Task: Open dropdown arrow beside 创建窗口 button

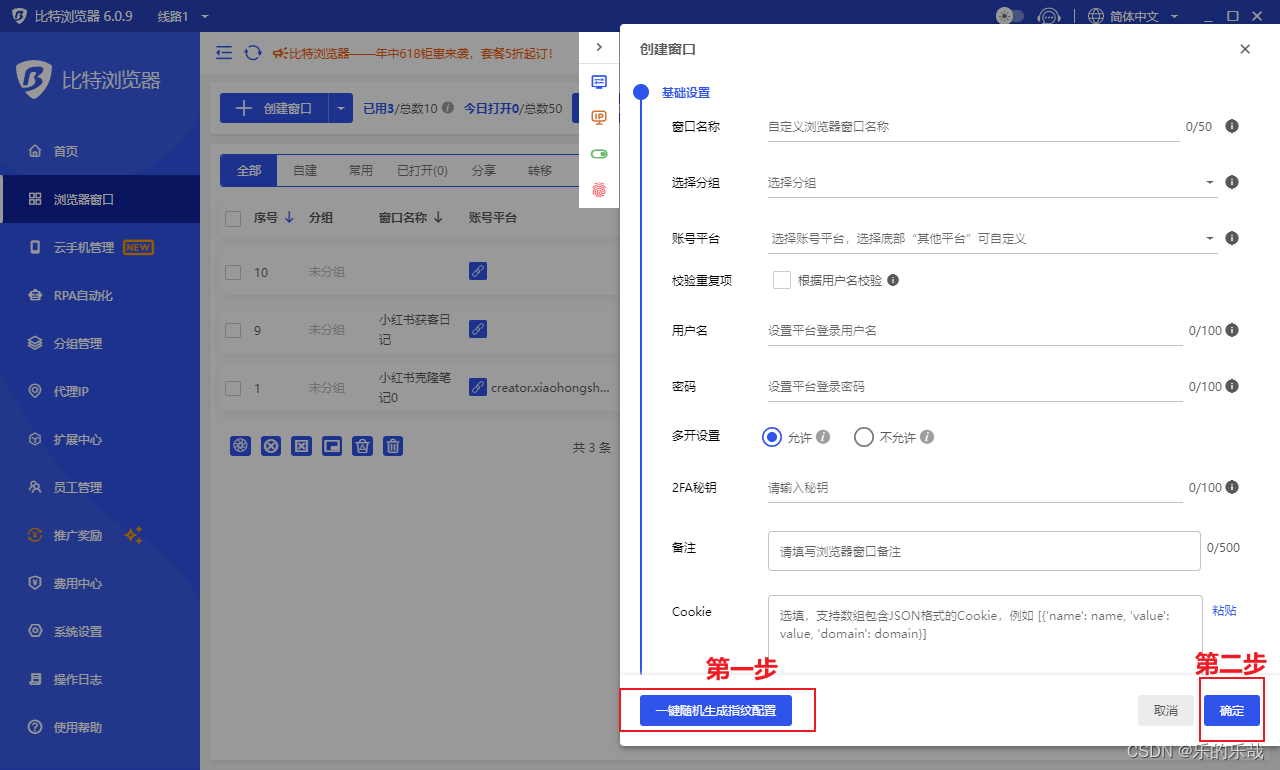Action: click(341, 108)
